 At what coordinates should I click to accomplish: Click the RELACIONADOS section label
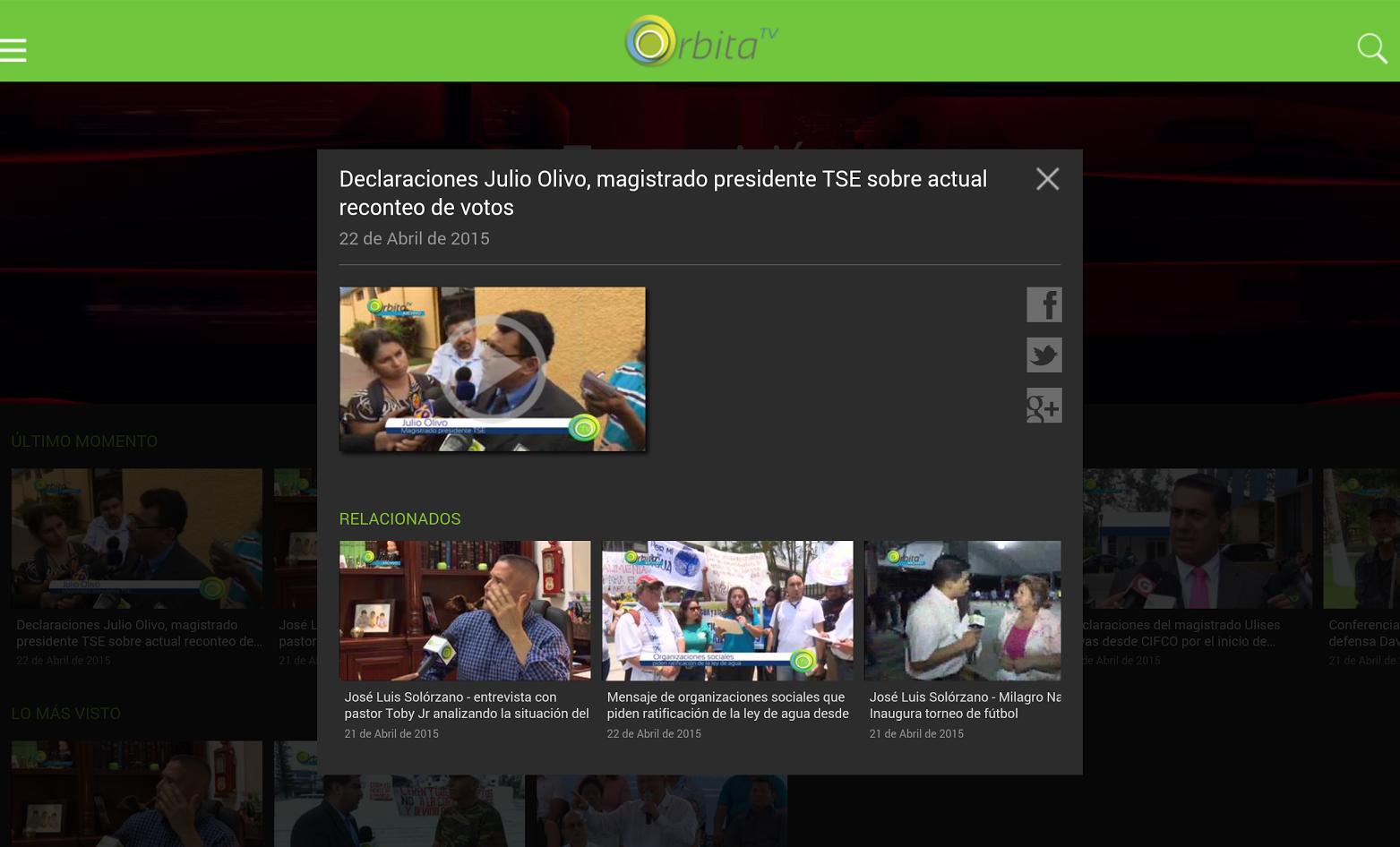click(399, 519)
